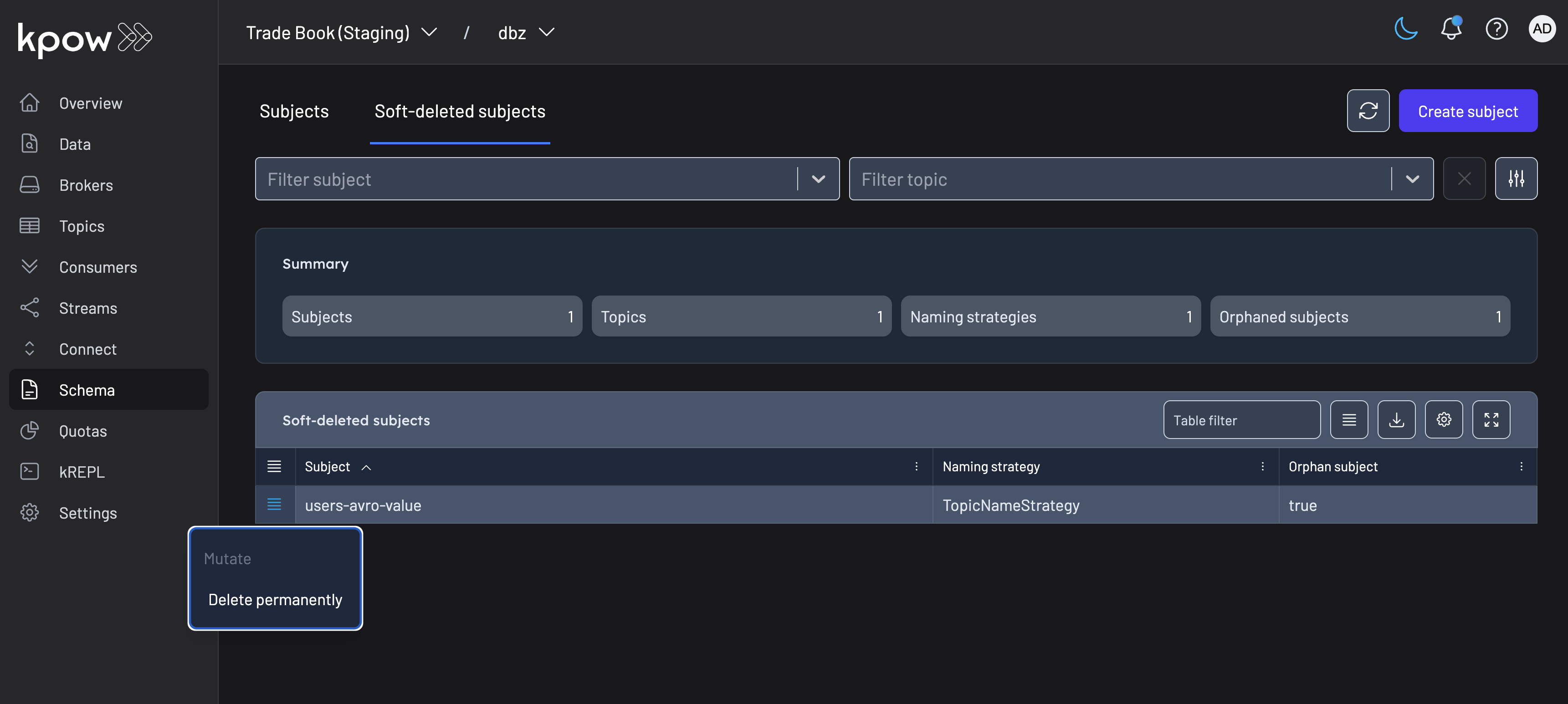This screenshot has width=1568, height=704.
Task: Switch to the Subjects tab
Action: 294,112
